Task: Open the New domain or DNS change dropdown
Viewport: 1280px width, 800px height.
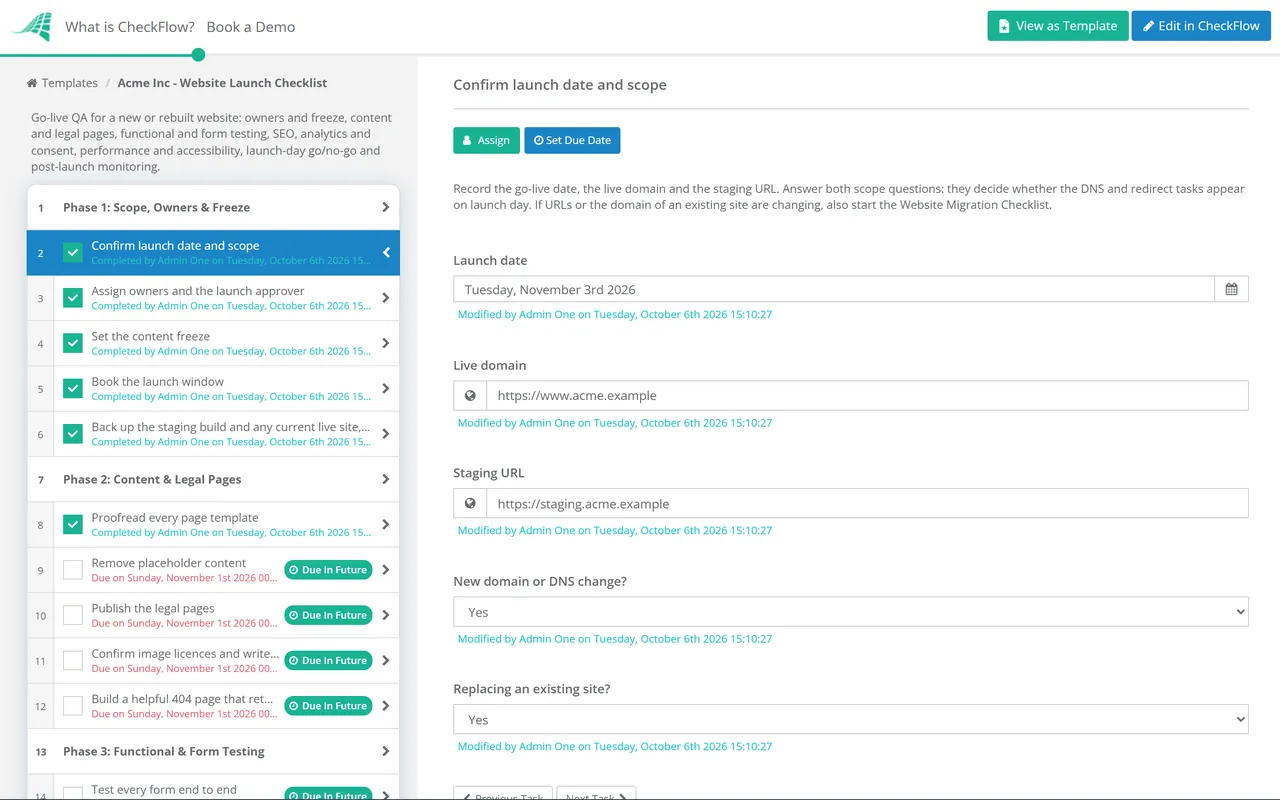Action: pos(851,612)
